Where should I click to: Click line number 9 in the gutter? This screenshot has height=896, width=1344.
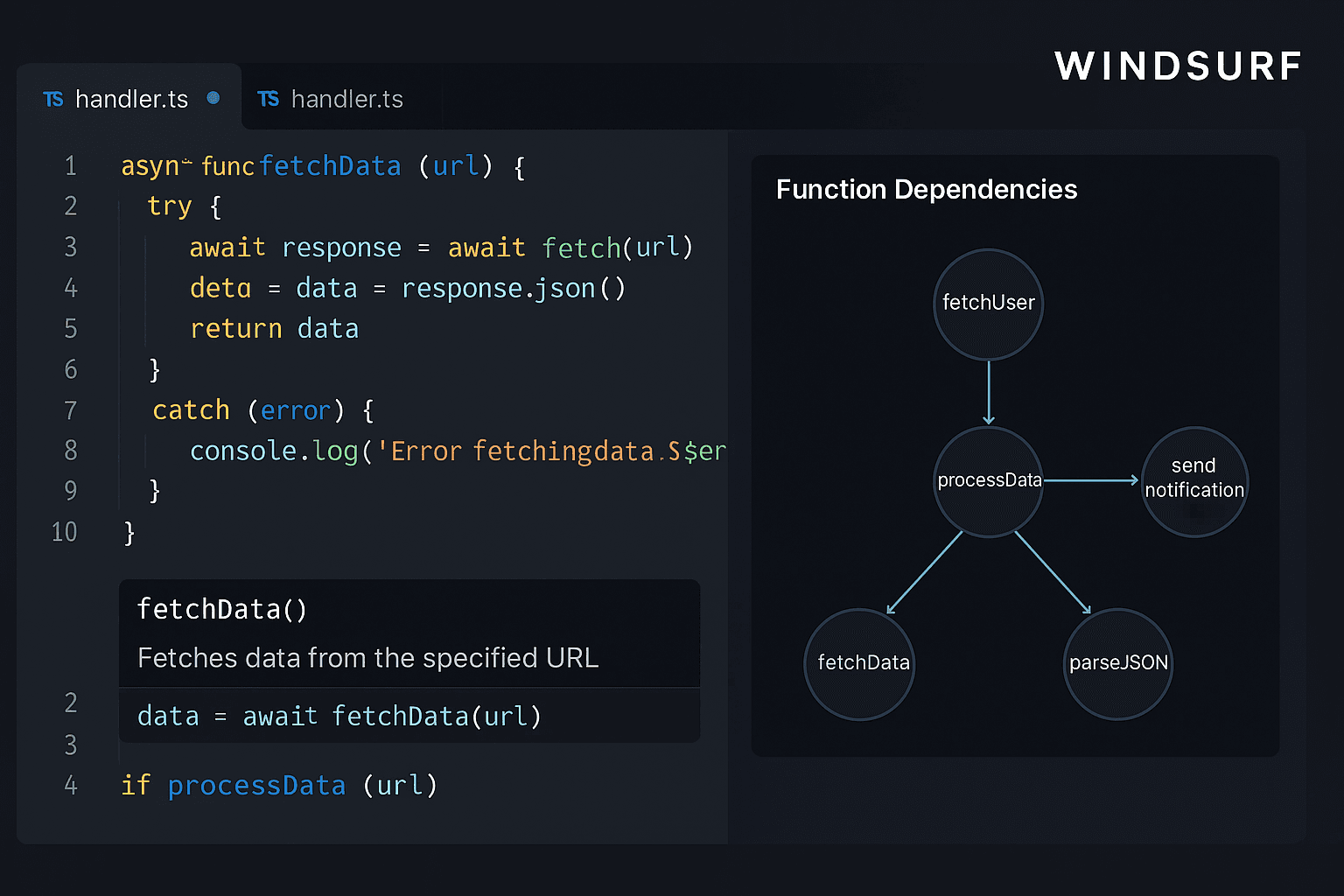(x=71, y=491)
